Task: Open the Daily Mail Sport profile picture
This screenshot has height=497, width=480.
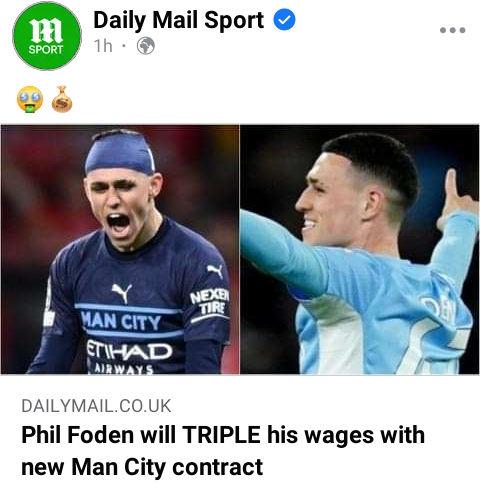Action: 47,35
